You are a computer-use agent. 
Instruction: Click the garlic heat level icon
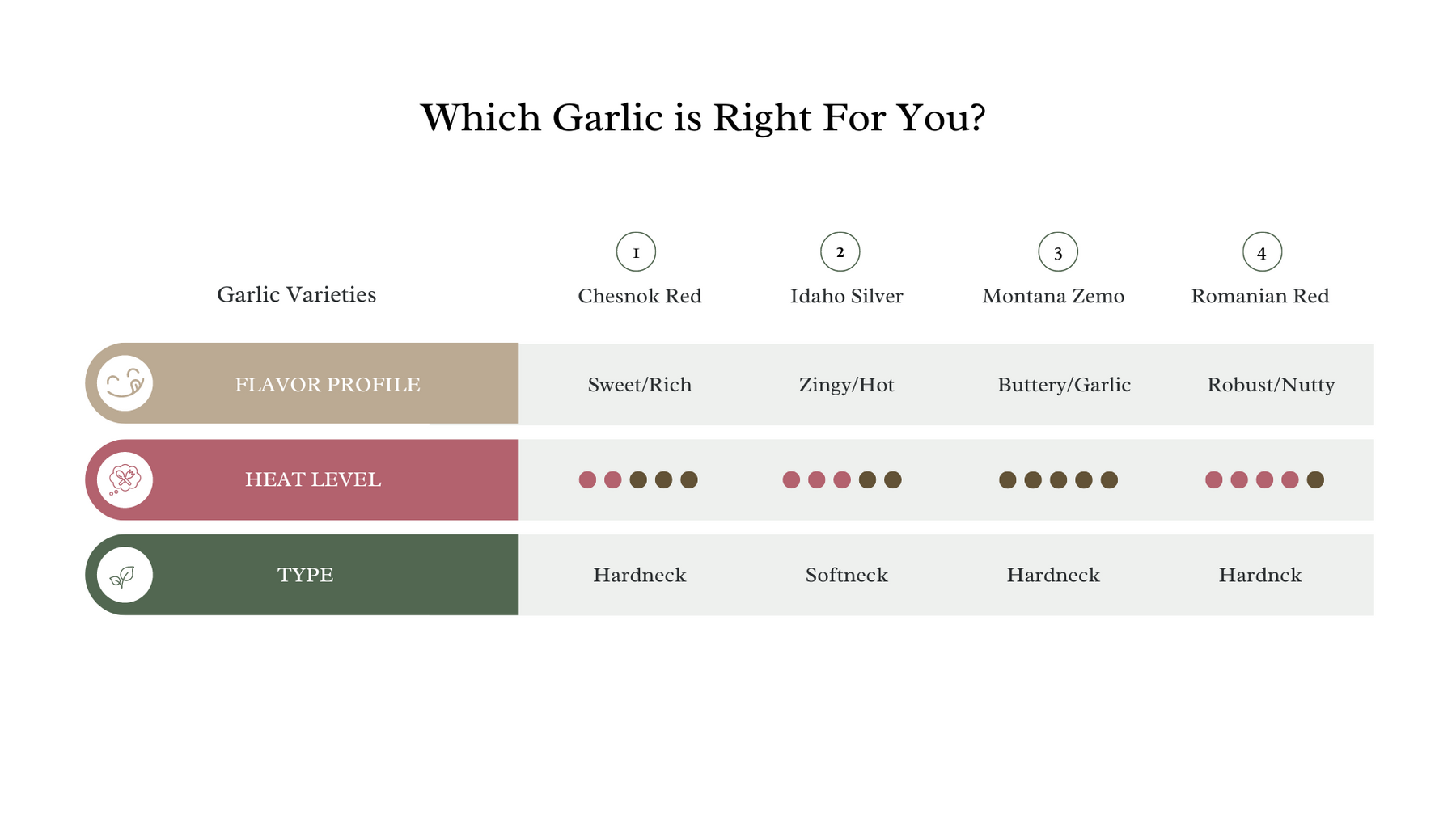[x=125, y=479]
